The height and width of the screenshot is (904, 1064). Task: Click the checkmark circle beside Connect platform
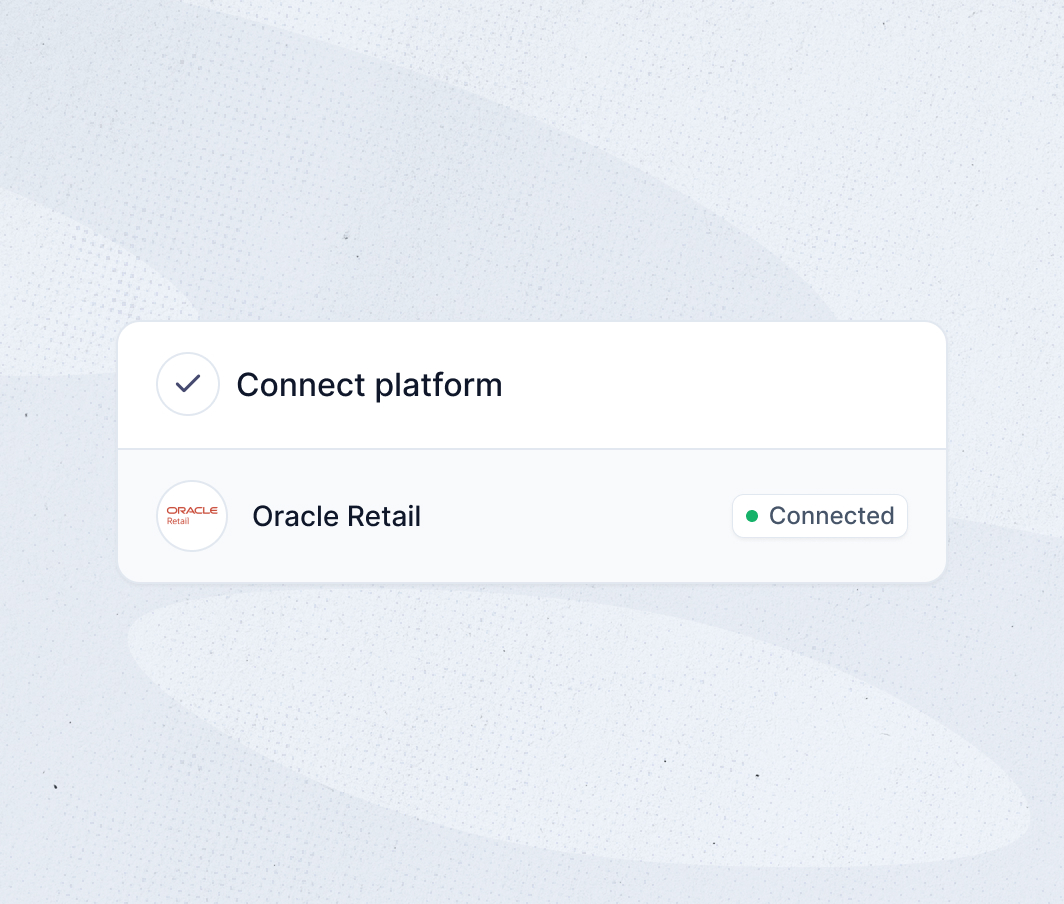[188, 384]
